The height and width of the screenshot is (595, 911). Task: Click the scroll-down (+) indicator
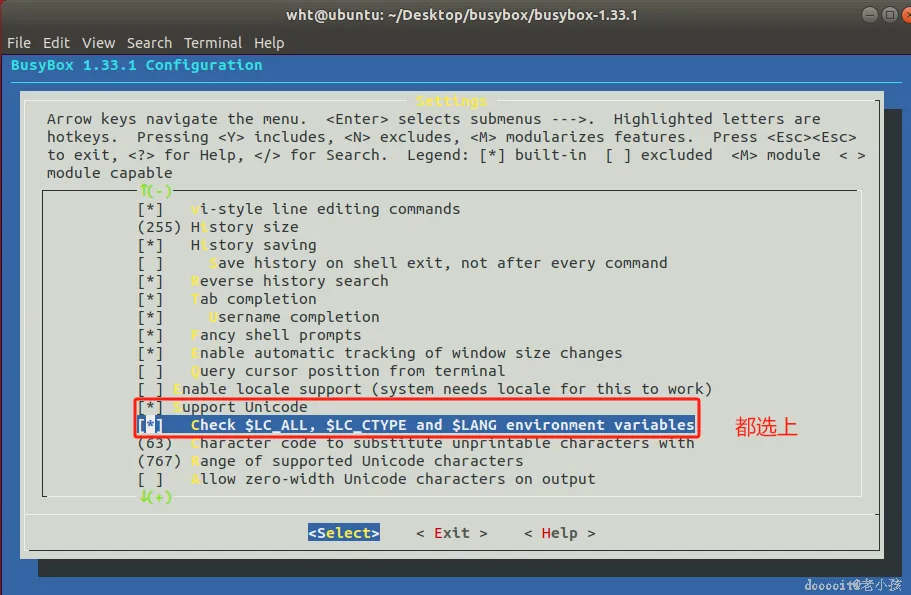point(156,497)
